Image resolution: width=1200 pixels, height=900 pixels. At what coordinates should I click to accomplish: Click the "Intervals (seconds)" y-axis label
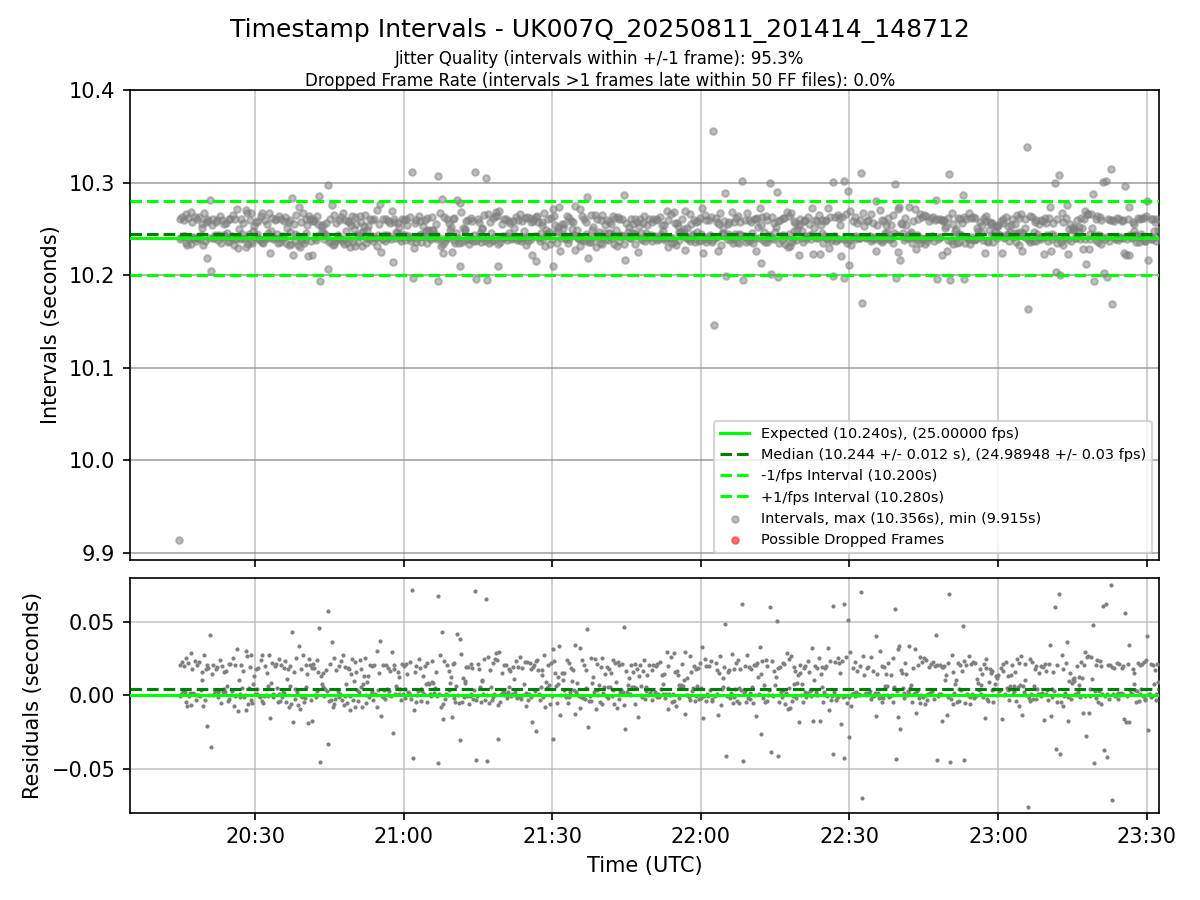pyautogui.click(x=50, y=325)
